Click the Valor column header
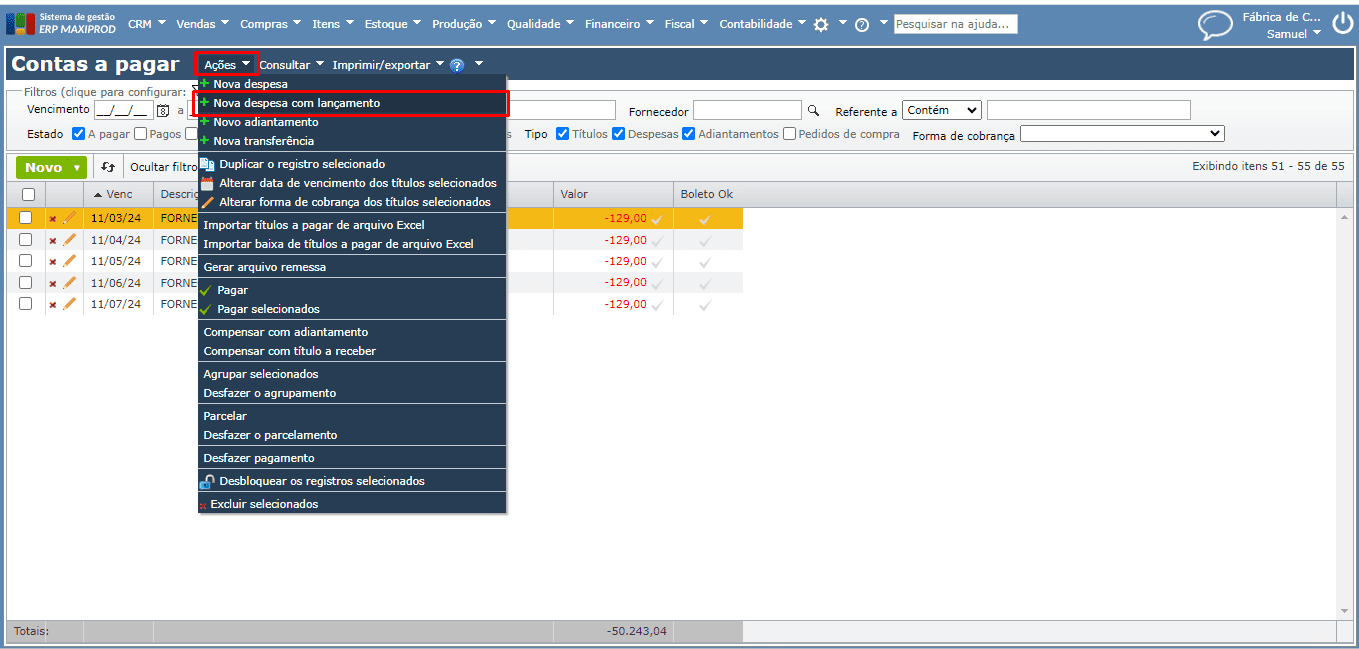Screen dimensions: 1359x649 (613, 194)
